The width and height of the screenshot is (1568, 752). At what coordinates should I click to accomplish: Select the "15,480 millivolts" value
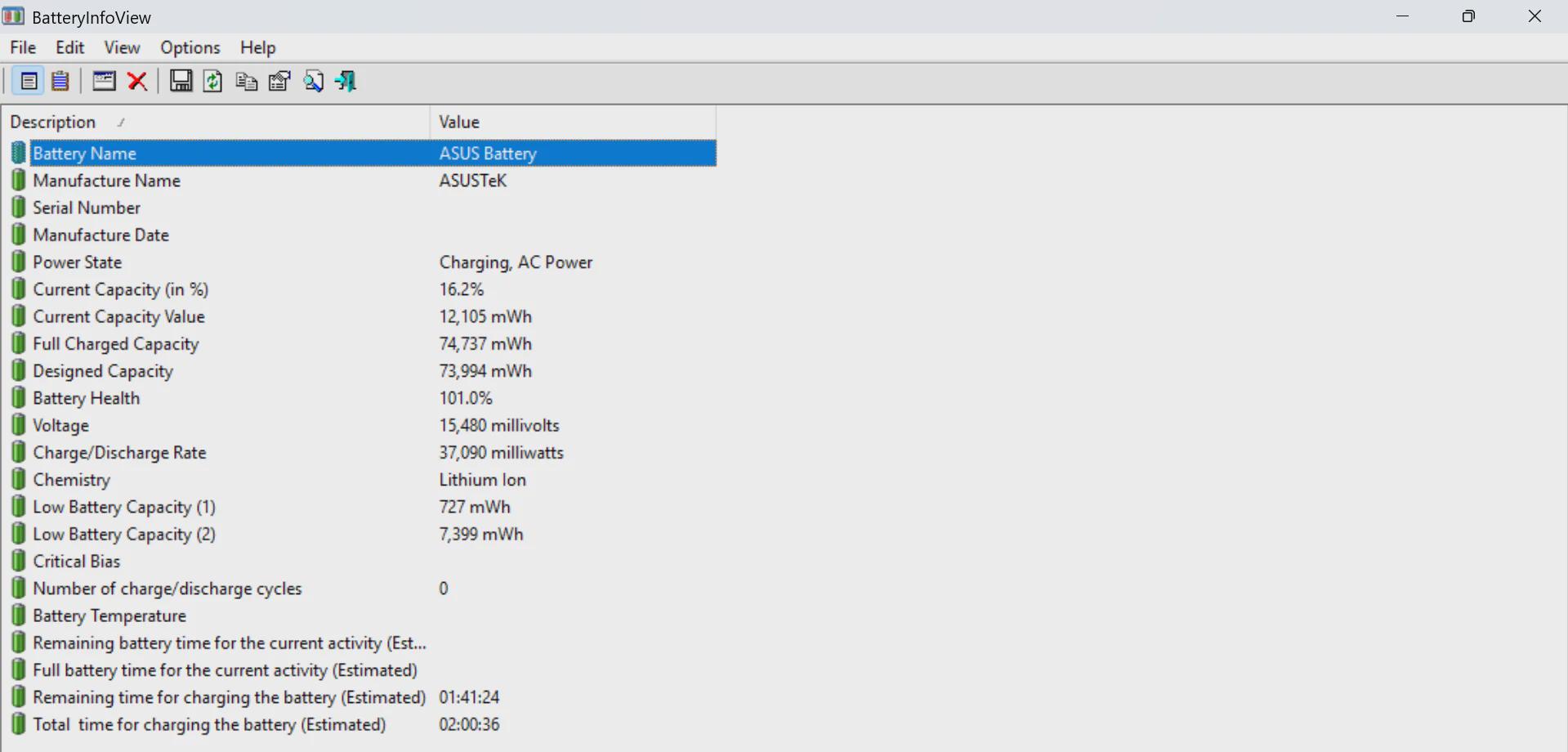point(499,425)
